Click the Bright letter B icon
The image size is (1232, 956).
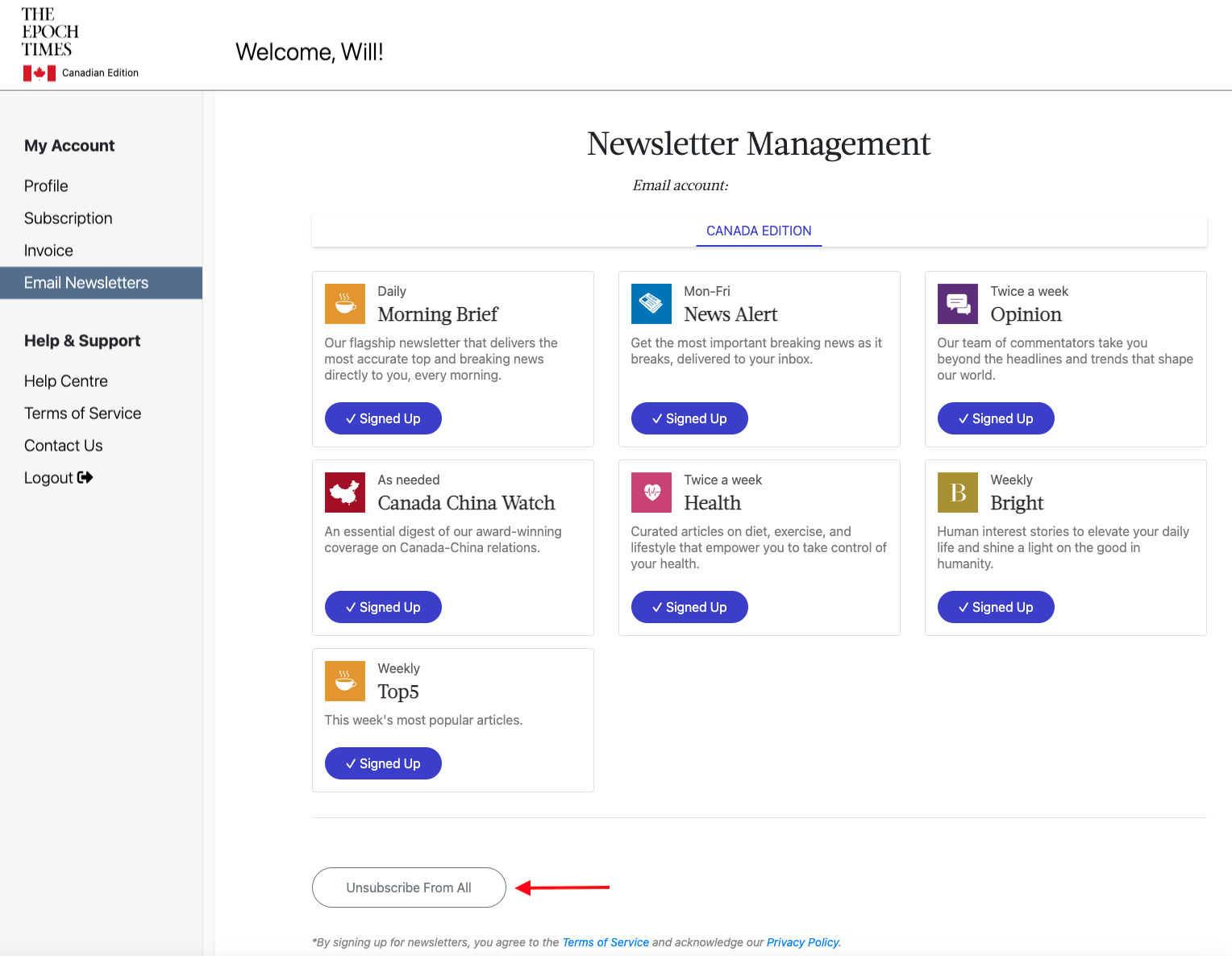click(x=958, y=493)
